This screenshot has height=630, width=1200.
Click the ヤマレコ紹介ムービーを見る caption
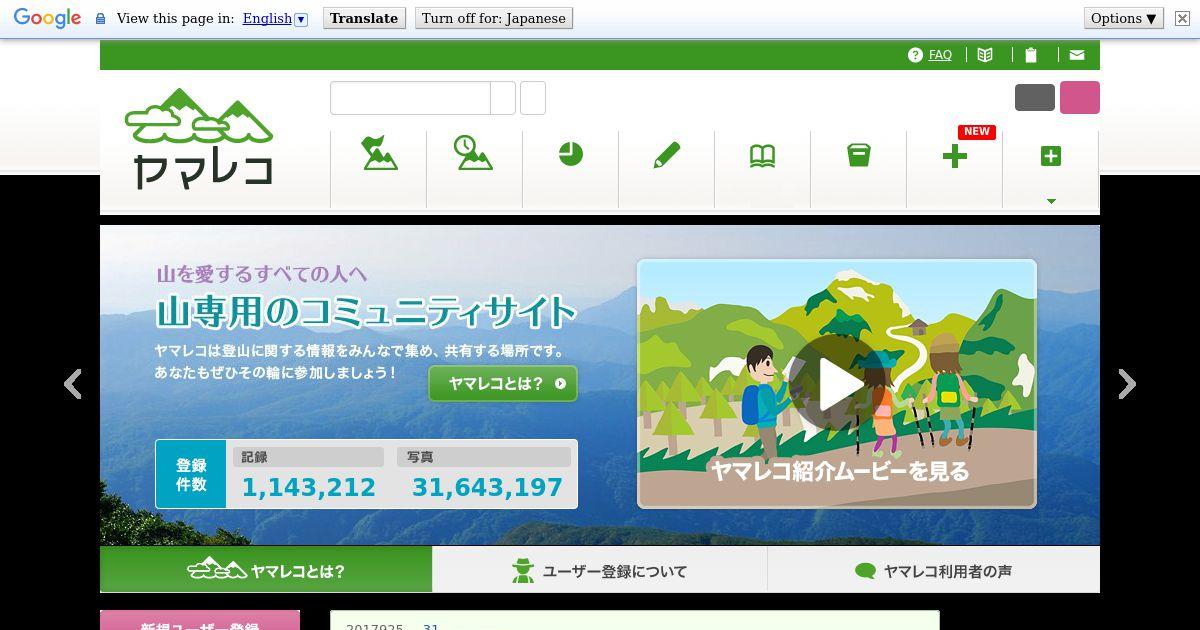pyautogui.click(x=838, y=471)
